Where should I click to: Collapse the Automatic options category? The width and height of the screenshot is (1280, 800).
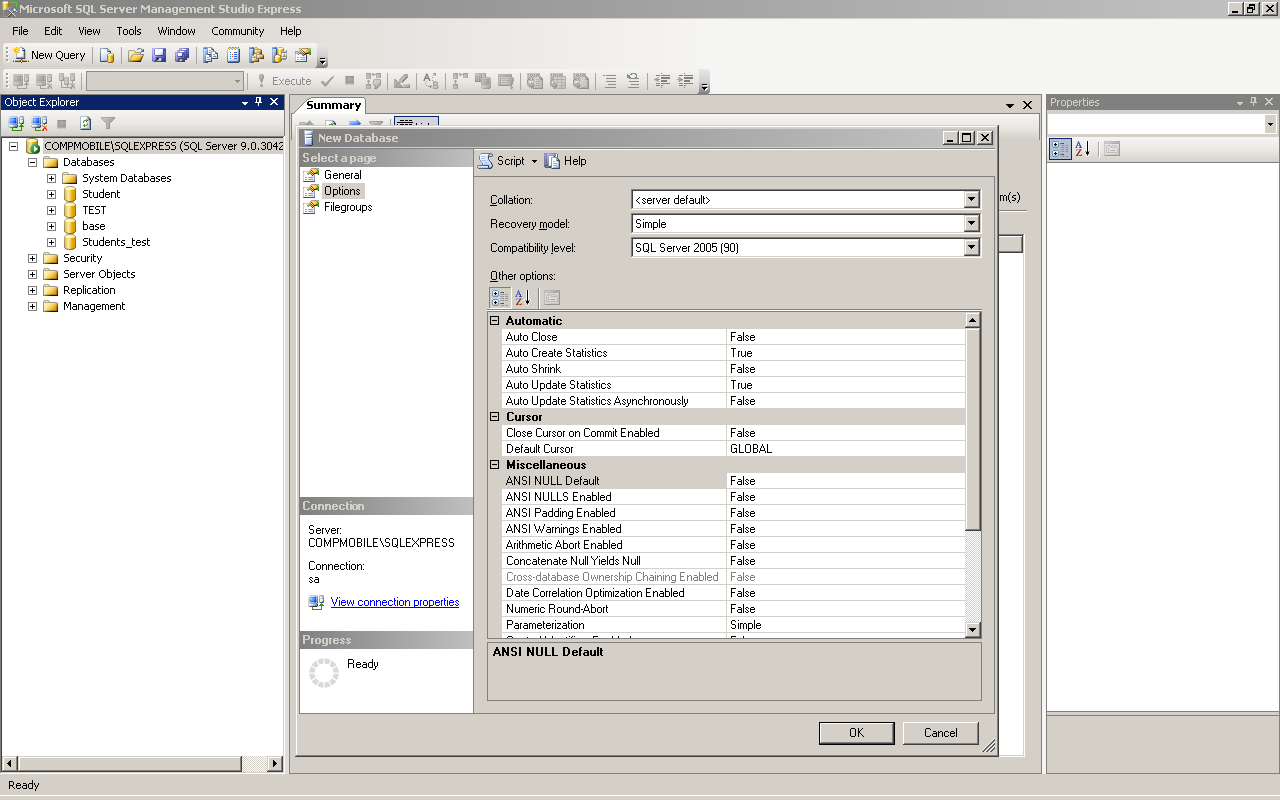tap(494, 321)
